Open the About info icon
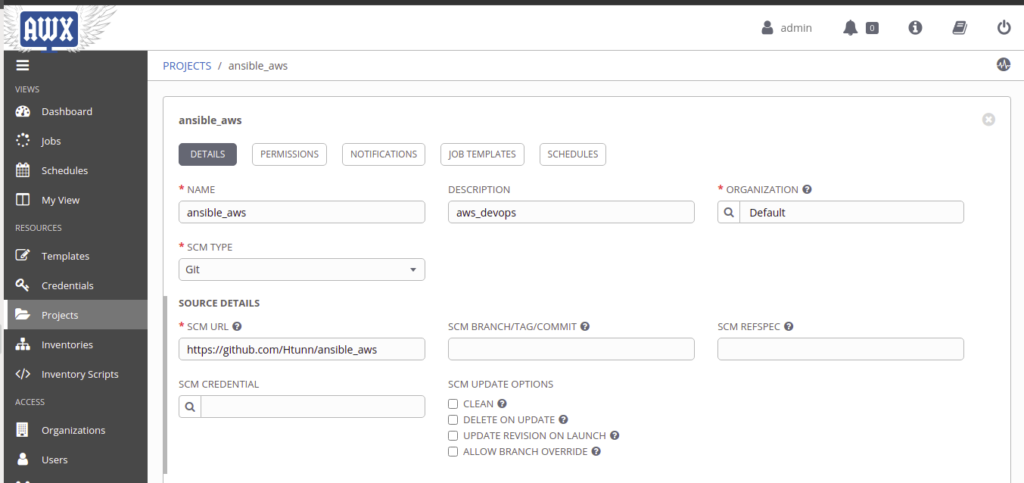The width and height of the screenshot is (1024, 483). coord(916,27)
